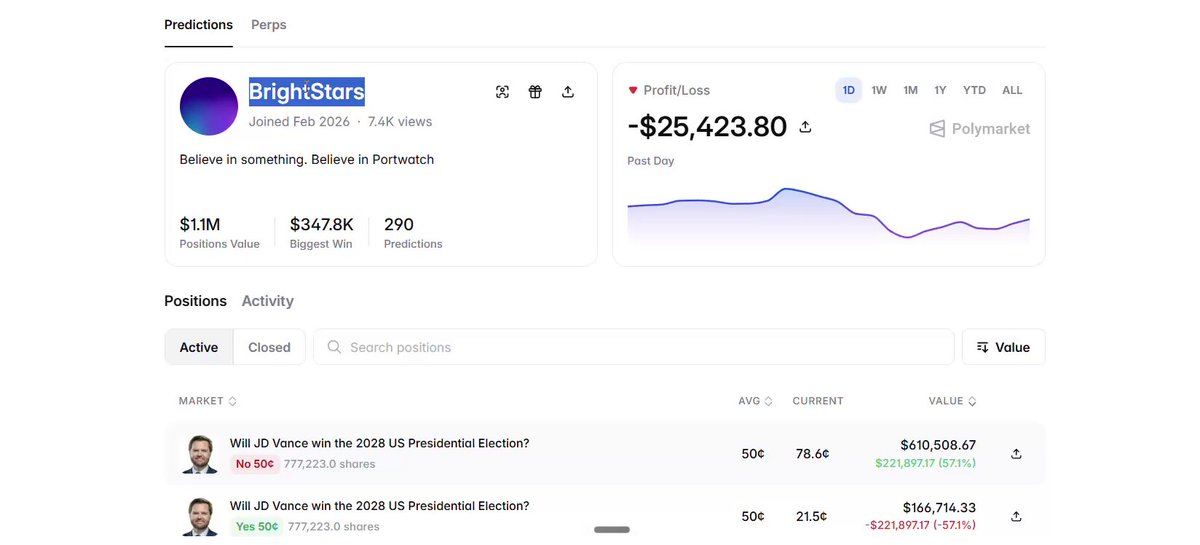
Task: Click the Yes 50¢ badge
Action: tap(256, 526)
